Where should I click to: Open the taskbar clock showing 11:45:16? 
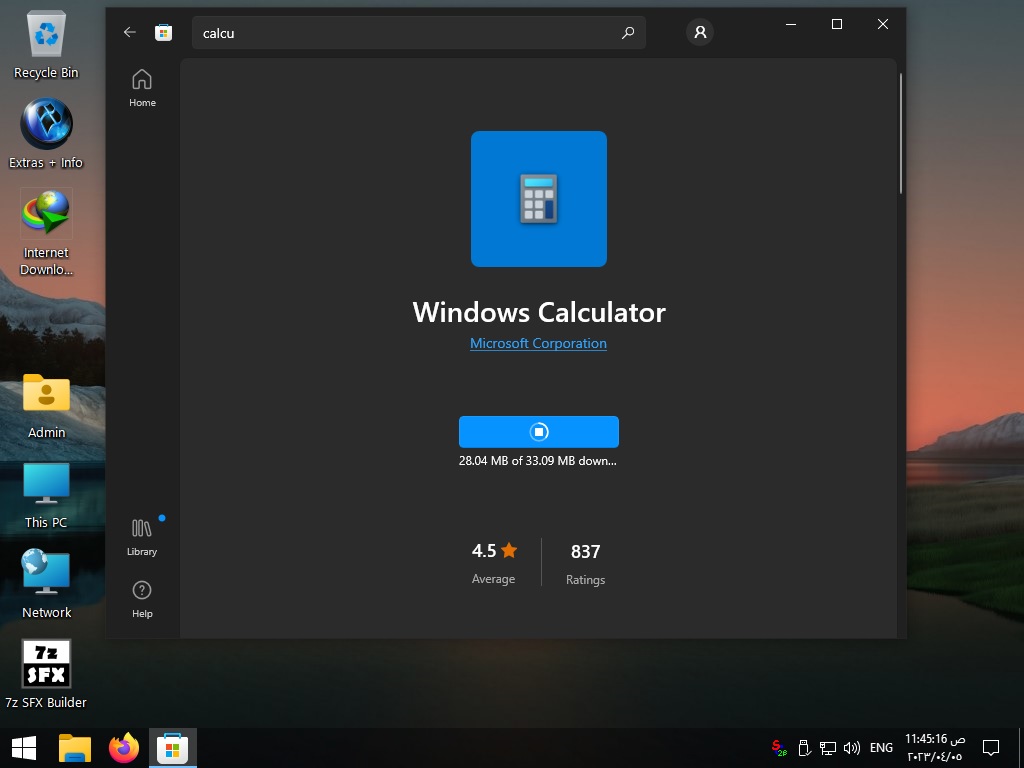click(x=935, y=748)
